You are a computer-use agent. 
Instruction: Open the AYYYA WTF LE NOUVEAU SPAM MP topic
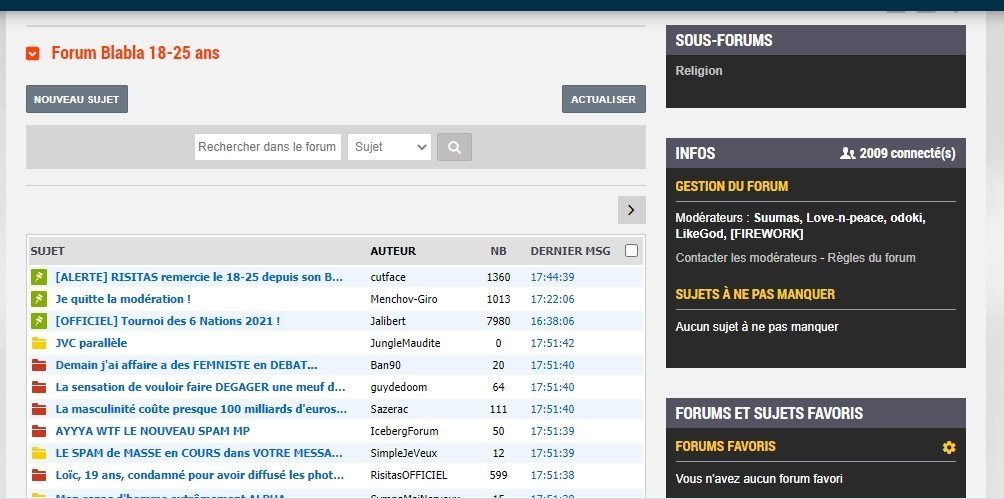[x=152, y=431]
